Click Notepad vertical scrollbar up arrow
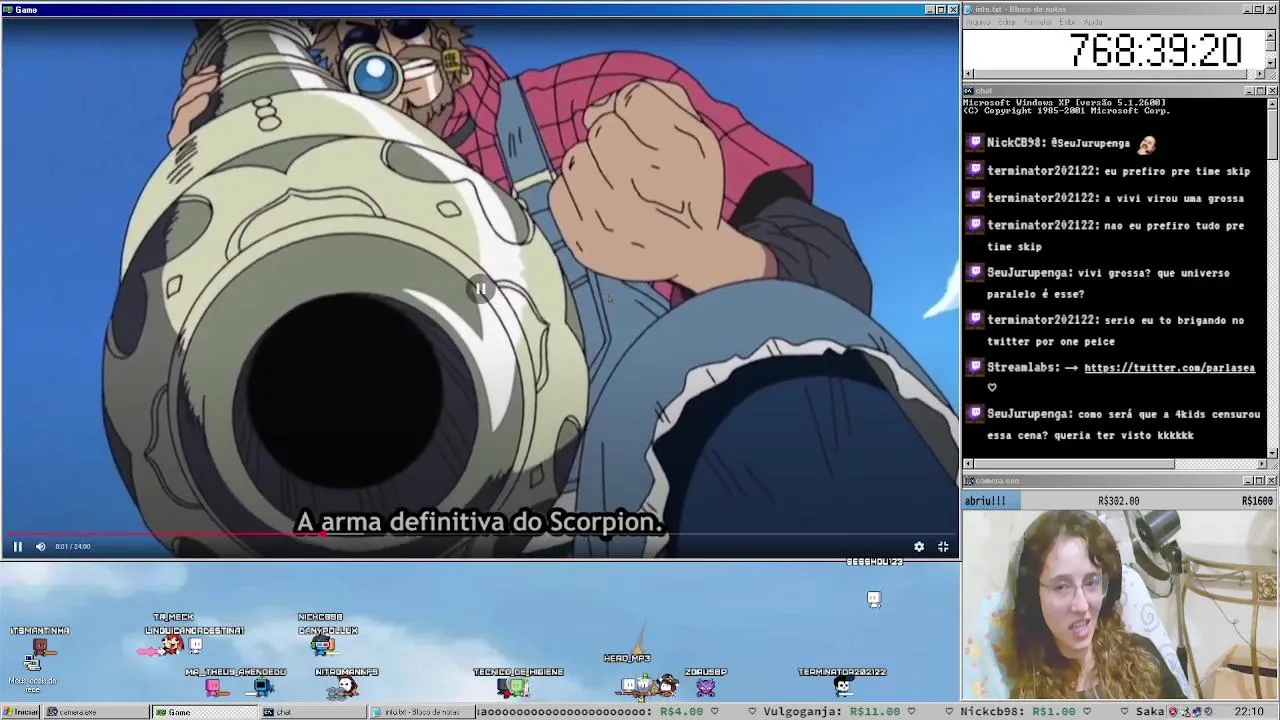The image size is (1280, 720). pos(1271,35)
